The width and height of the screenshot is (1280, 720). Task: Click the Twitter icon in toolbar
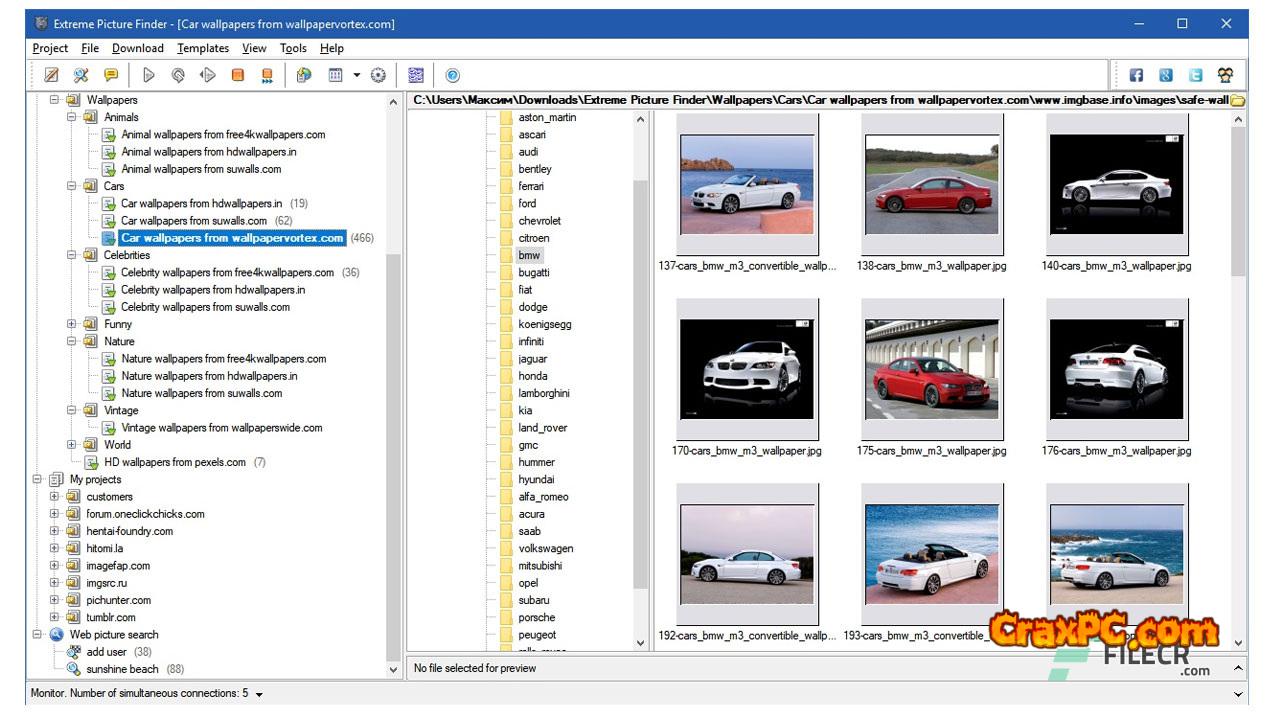1195,75
